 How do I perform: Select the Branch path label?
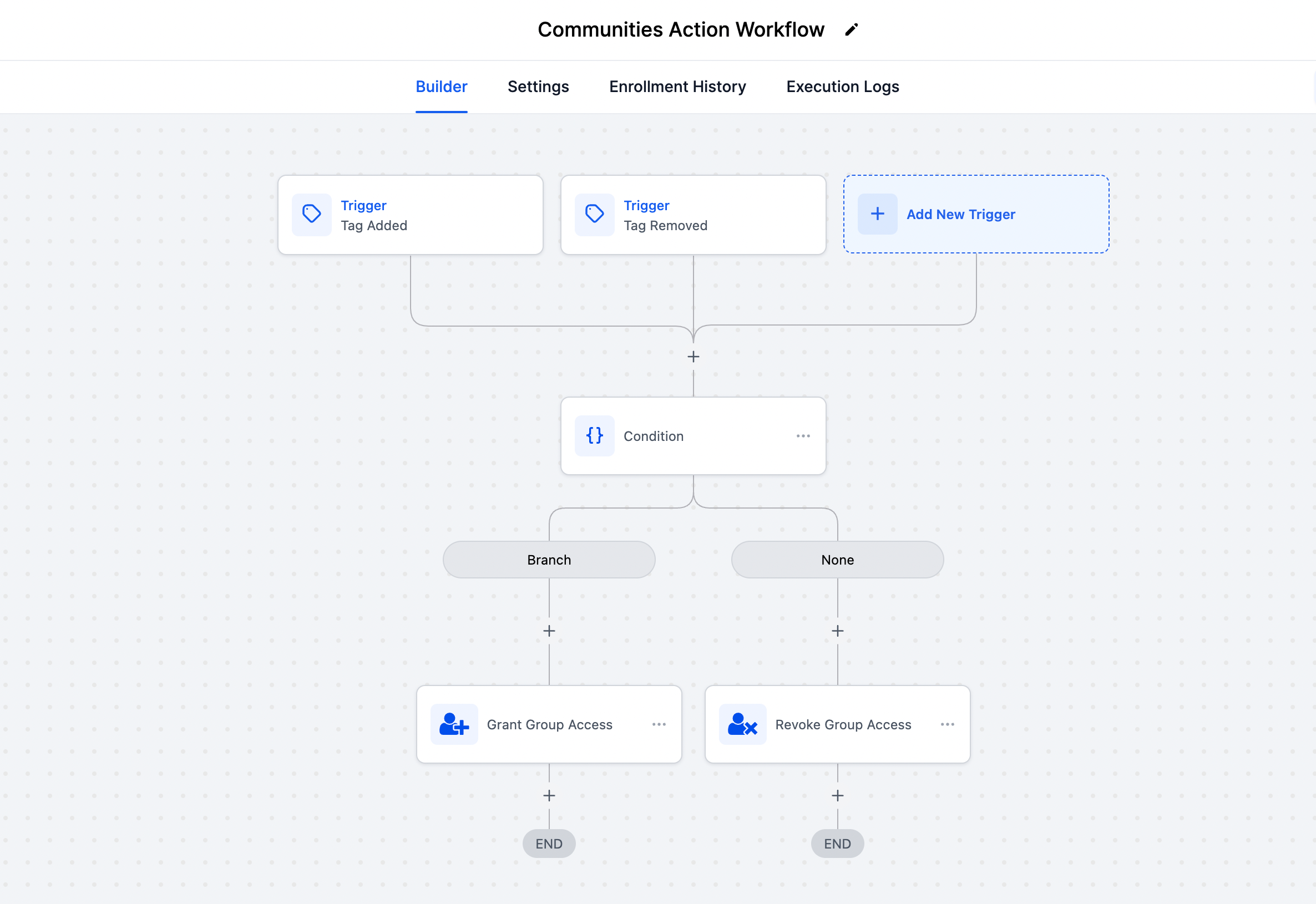point(548,560)
